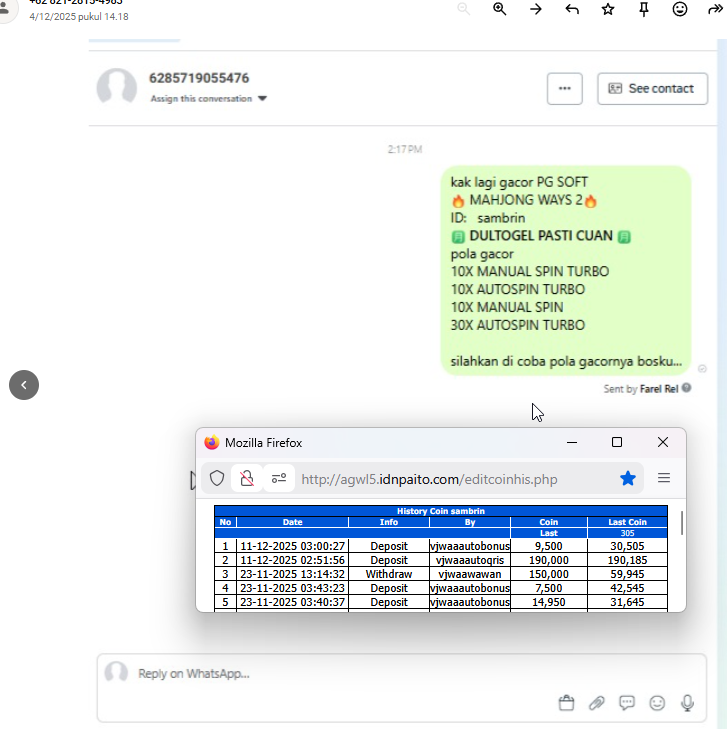The height and width of the screenshot is (729, 727).
Task: Click the right arrow next icon
Action: (535, 9)
